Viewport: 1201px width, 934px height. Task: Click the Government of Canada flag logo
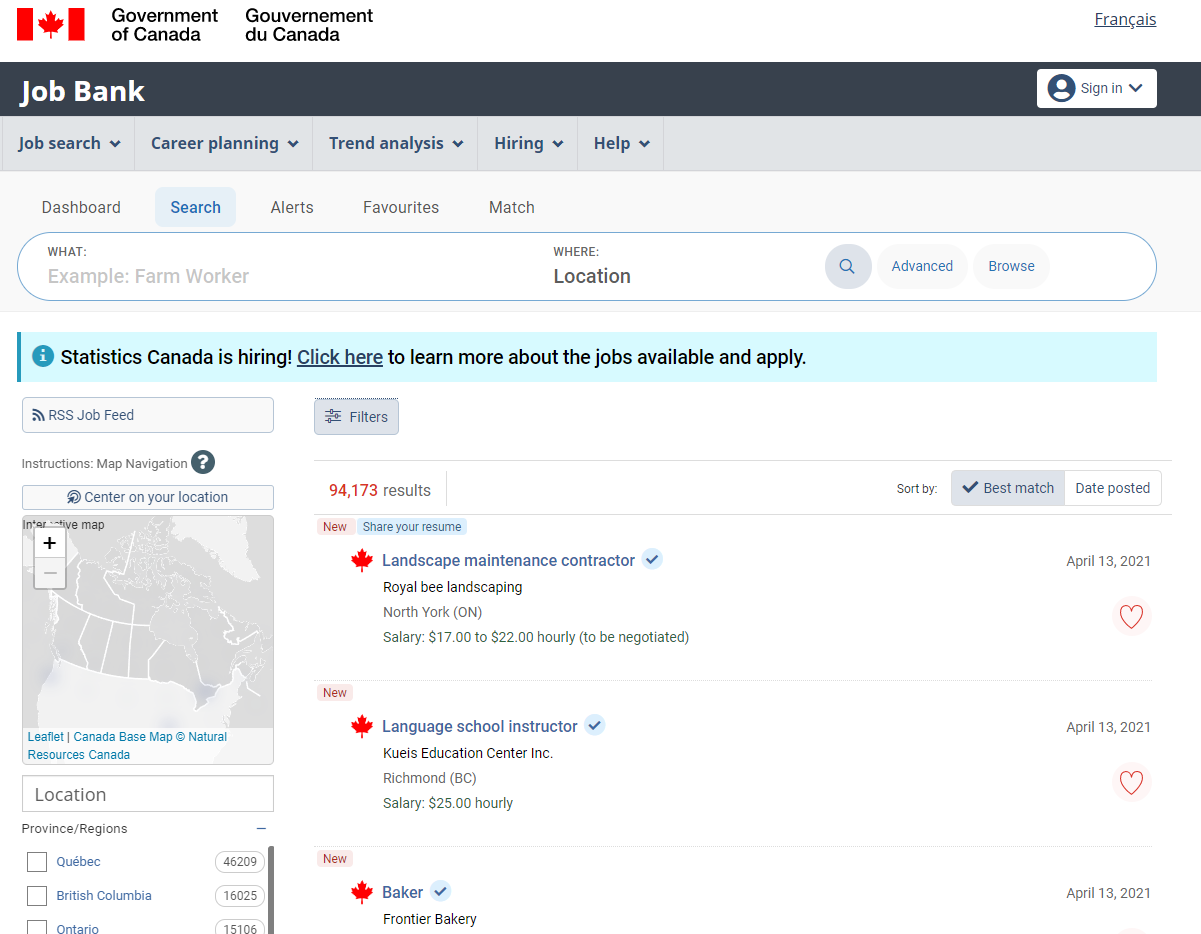point(51,24)
